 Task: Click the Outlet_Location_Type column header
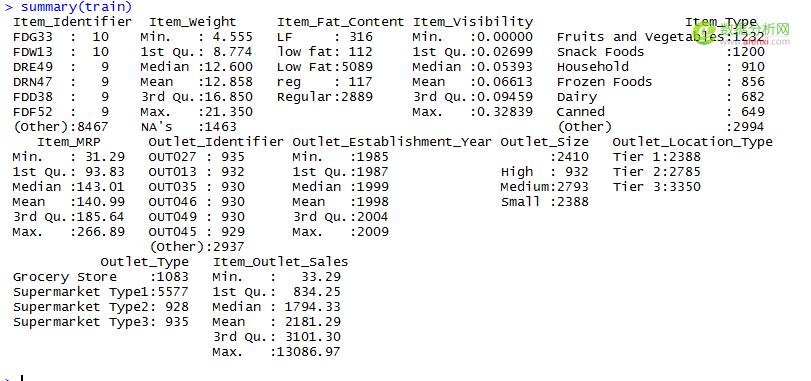tap(693, 142)
